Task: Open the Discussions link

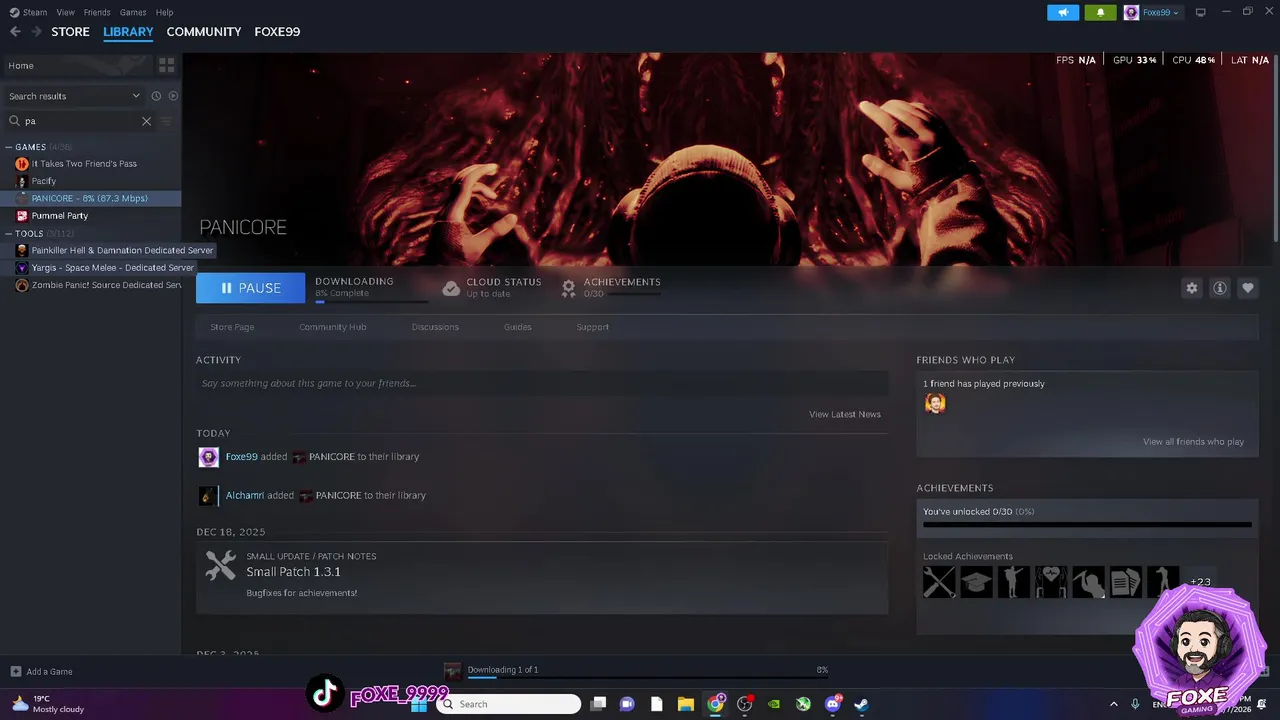Action: click(x=435, y=327)
